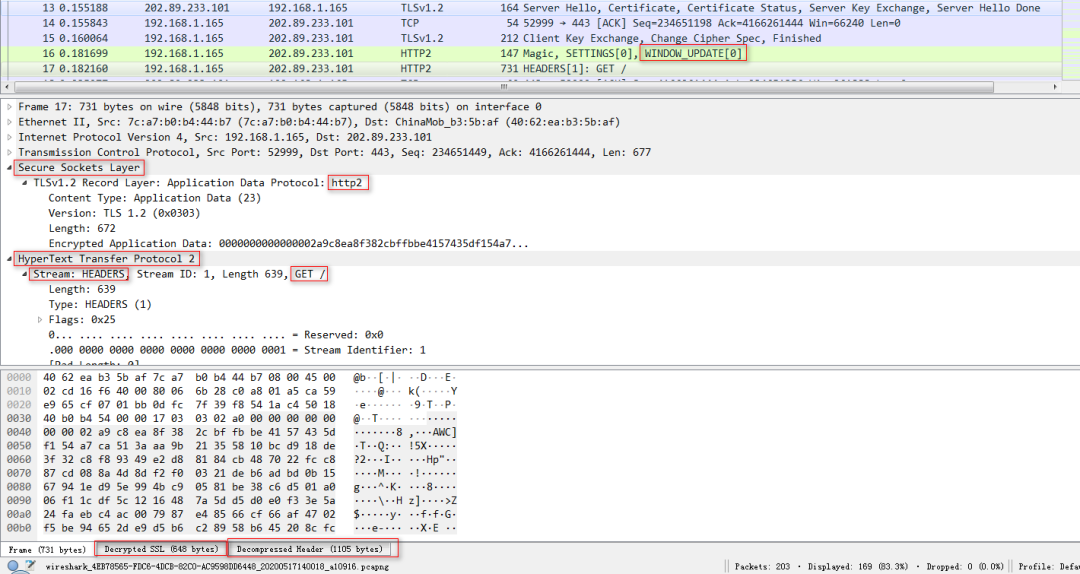Select the Content Type: Application Data (23) line
Image resolution: width=1080 pixels, height=574 pixels.
154,198
